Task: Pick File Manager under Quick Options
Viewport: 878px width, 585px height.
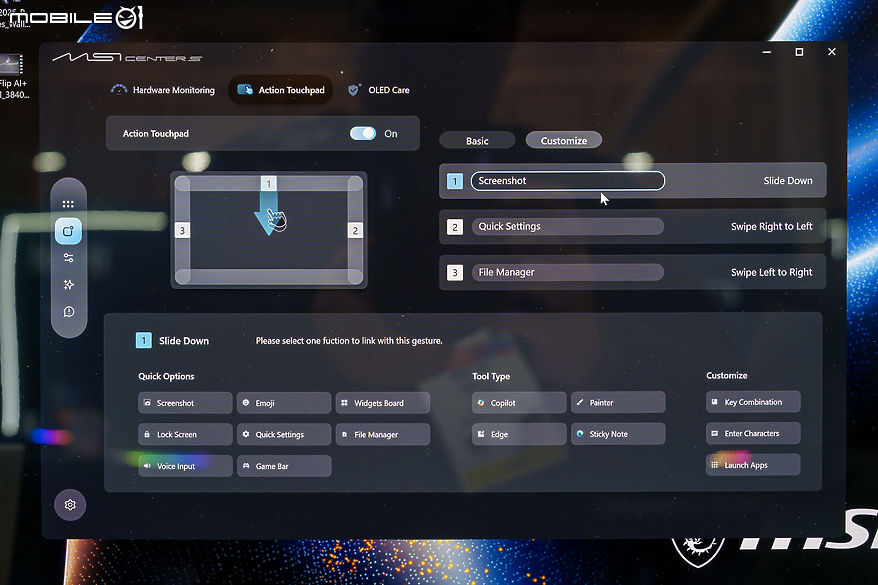Action: click(x=383, y=434)
